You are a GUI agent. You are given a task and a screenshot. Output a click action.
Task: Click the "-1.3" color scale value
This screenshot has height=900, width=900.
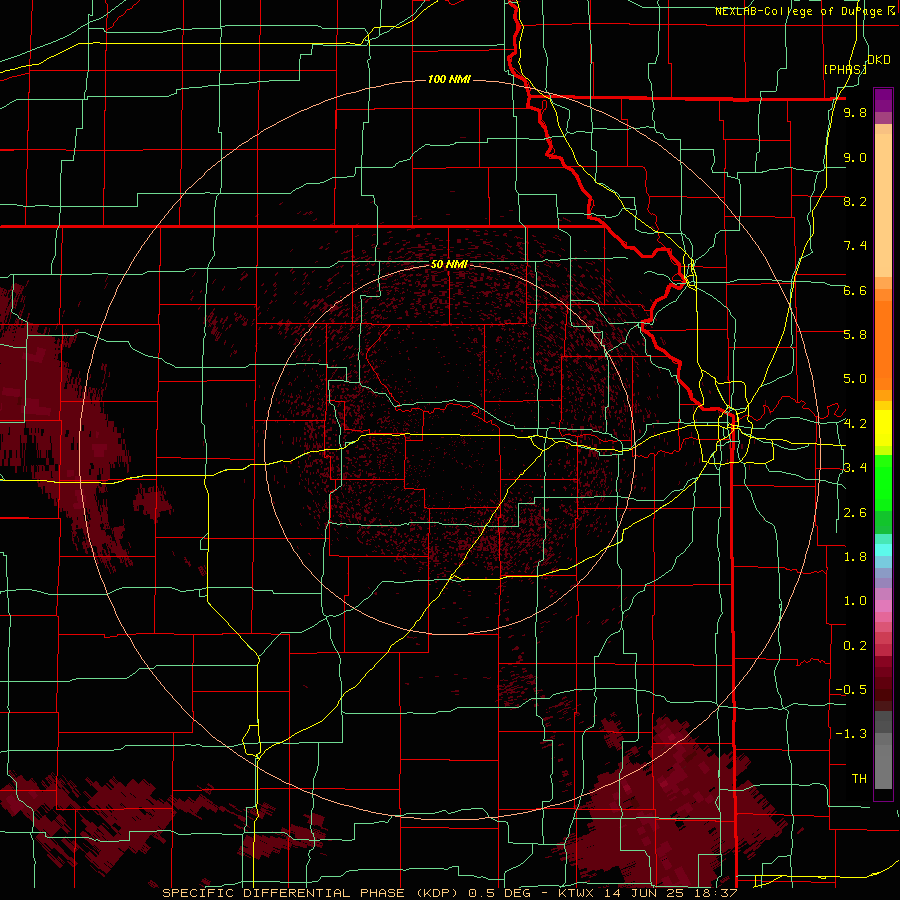tap(851, 734)
